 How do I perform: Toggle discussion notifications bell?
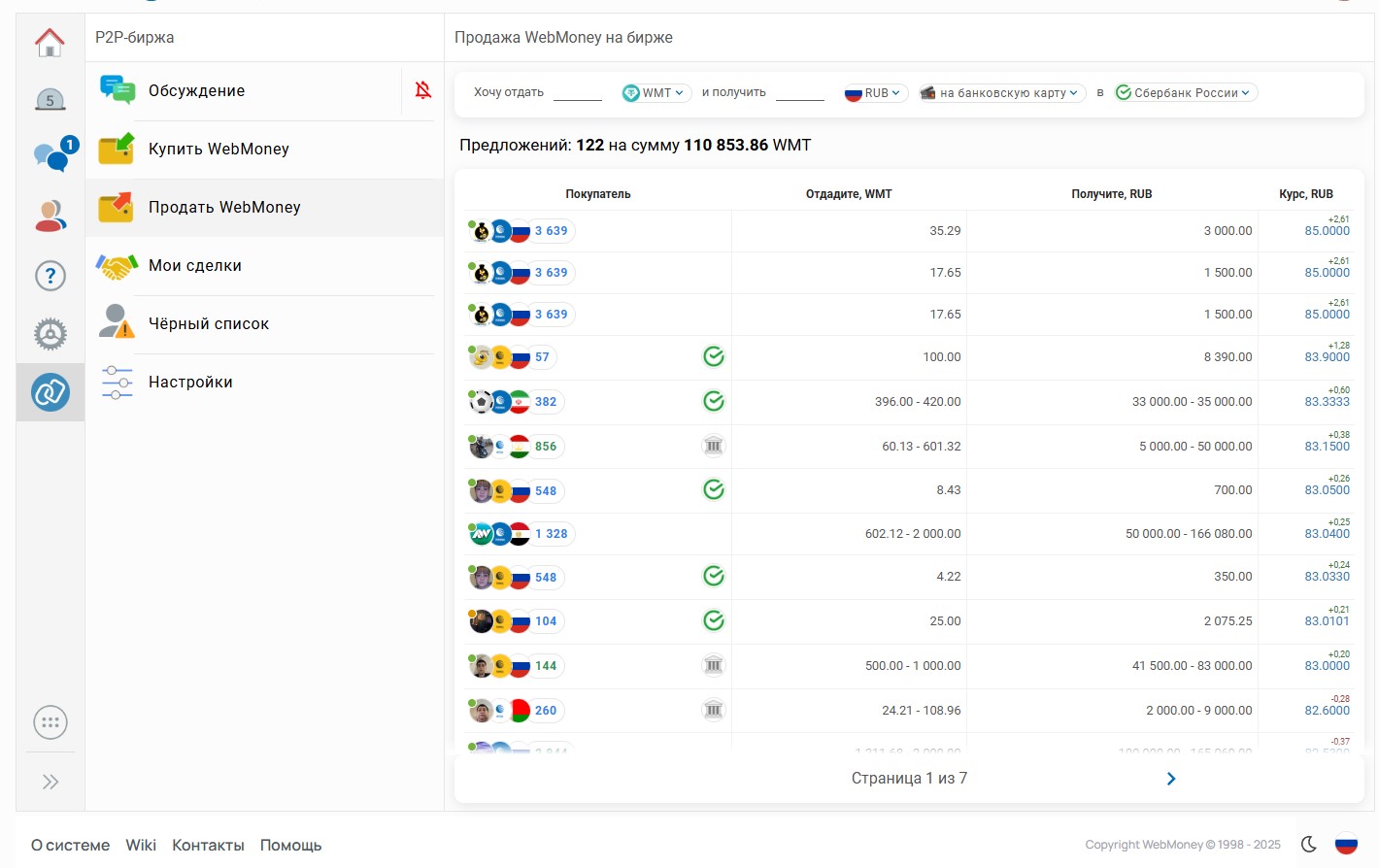click(423, 90)
